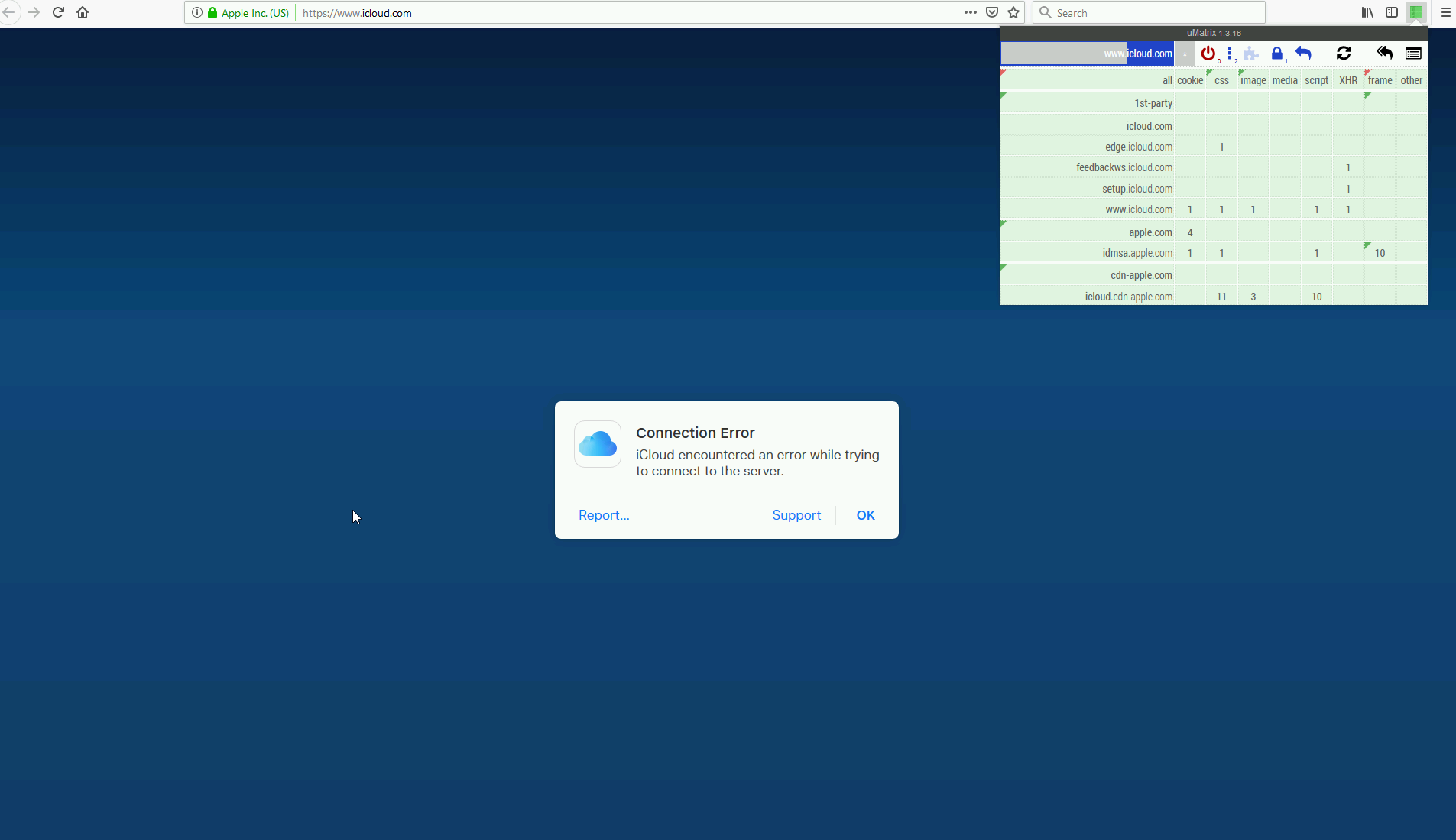Open the page actions ellipsis menu
This screenshot has width=1456, height=840.
pyautogui.click(x=969, y=12)
